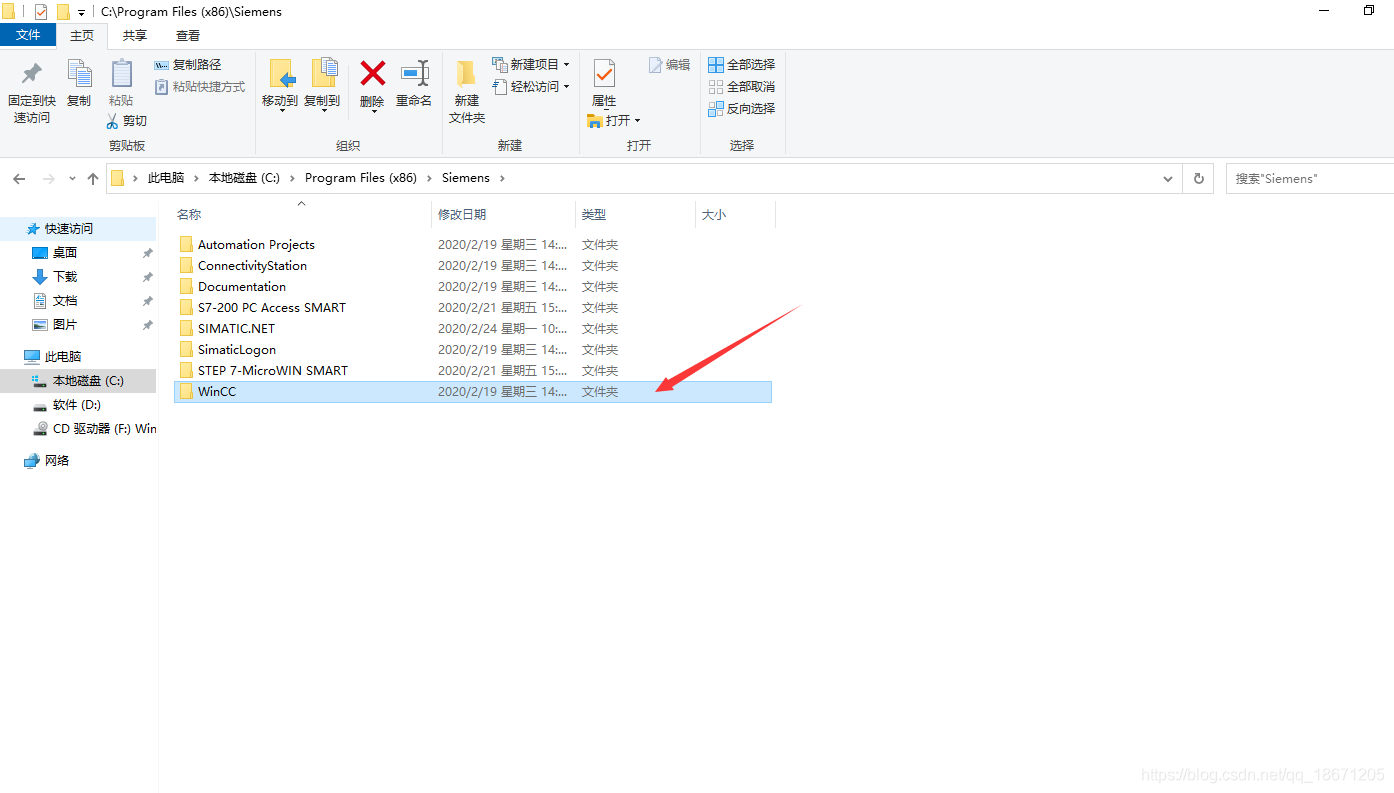
Task: Go up one folder level arrow
Action: [x=93, y=178]
